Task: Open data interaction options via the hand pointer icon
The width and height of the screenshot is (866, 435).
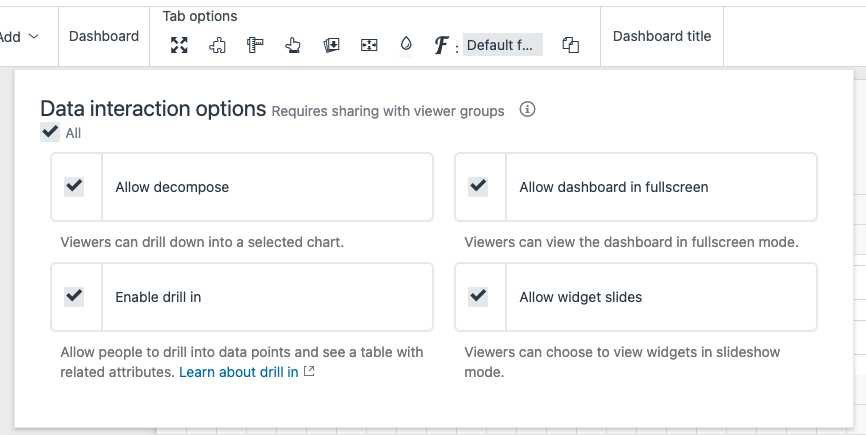Action: point(293,45)
